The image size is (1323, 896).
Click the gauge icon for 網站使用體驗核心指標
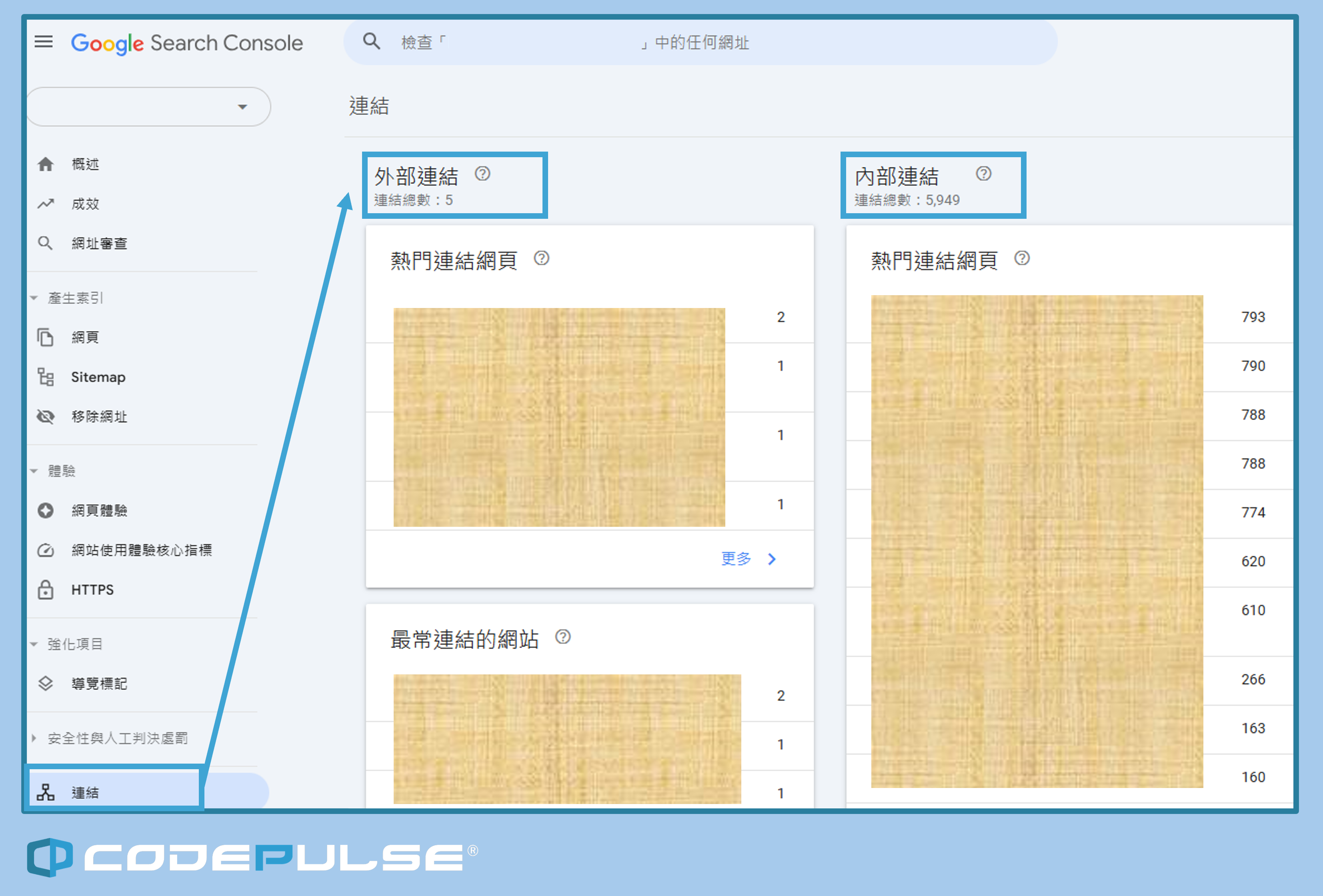46,550
